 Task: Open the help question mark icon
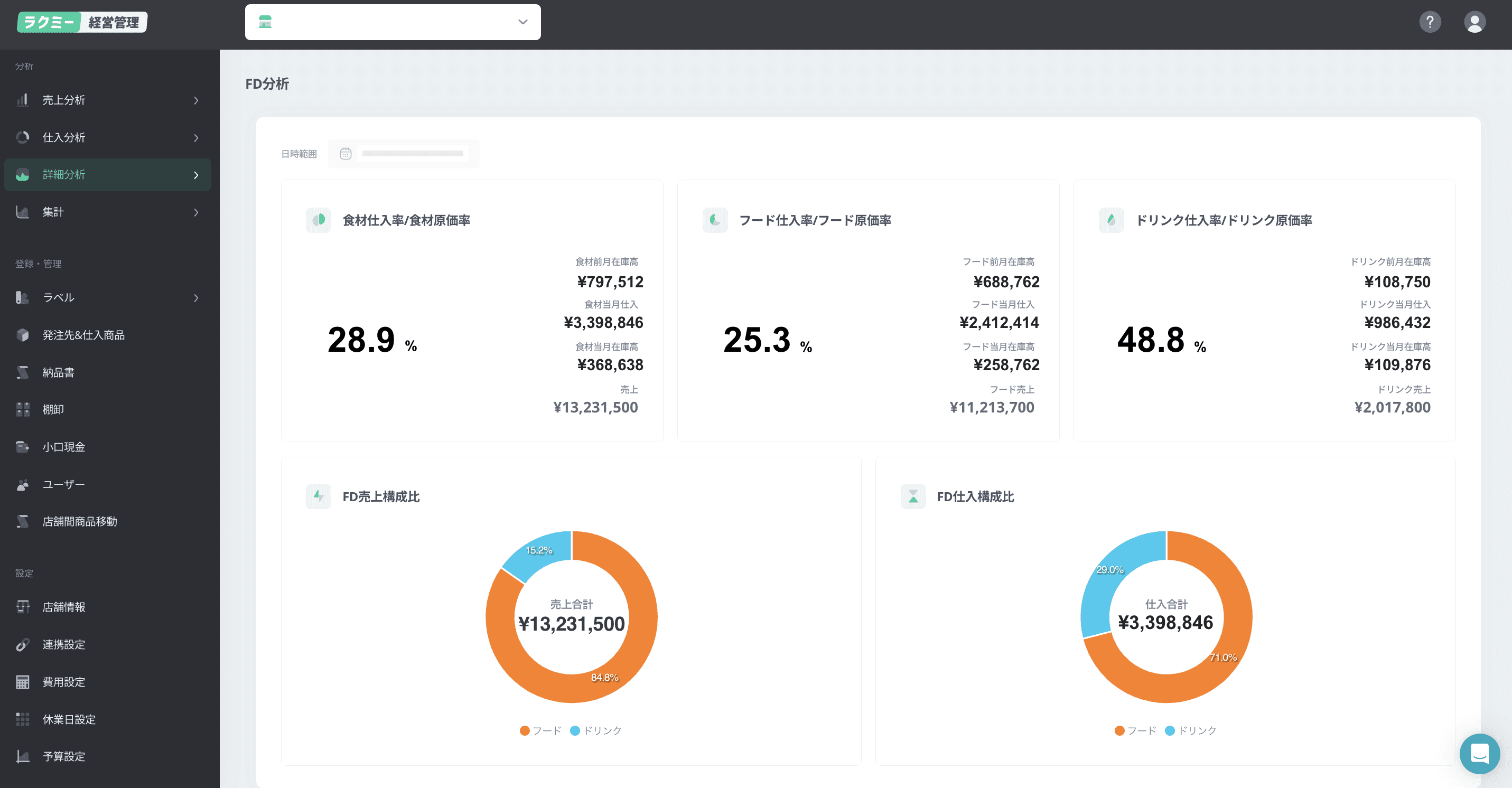pos(1430,22)
